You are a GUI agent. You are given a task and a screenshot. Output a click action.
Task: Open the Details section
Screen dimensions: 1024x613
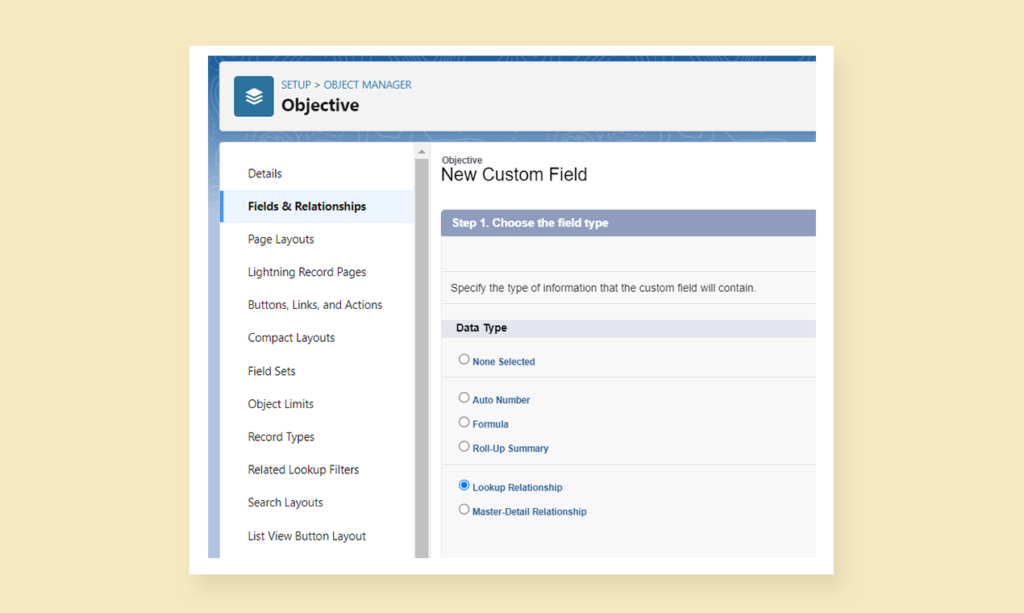(264, 173)
